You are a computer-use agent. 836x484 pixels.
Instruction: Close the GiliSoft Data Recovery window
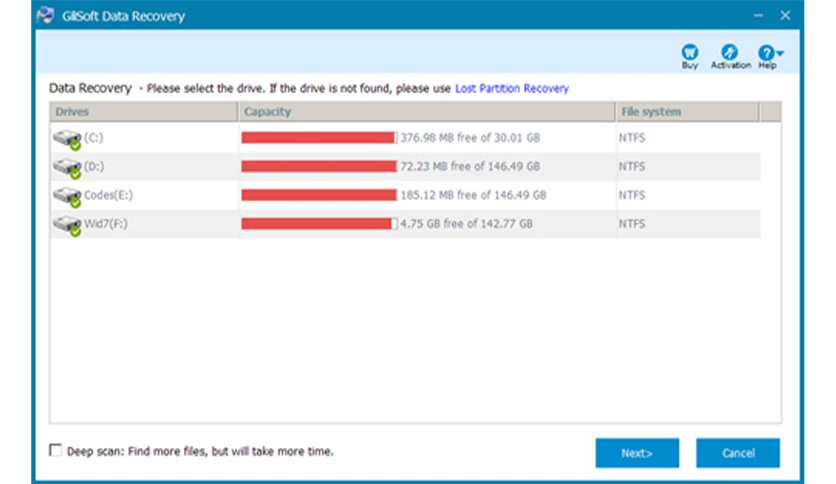coord(785,15)
